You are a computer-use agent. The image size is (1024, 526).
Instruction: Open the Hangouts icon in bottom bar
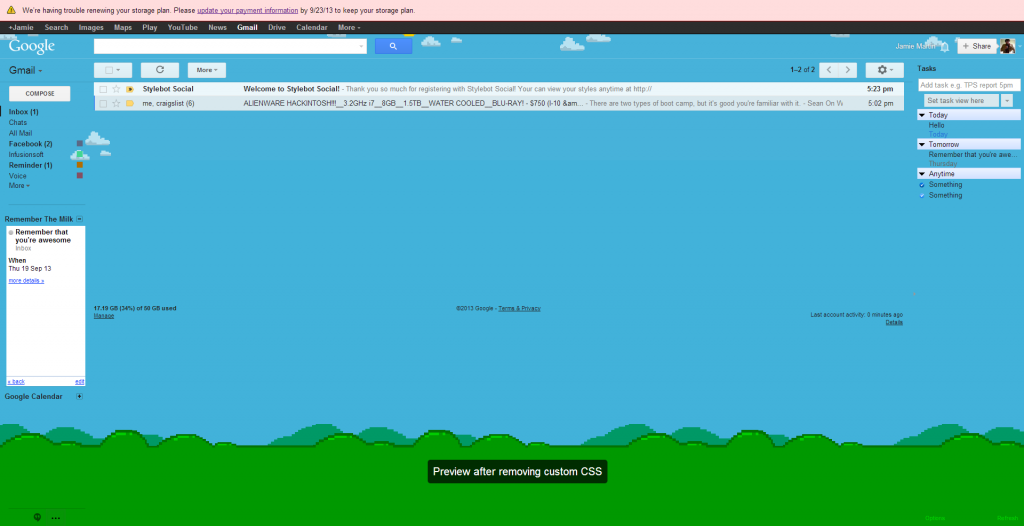point(38,518)
